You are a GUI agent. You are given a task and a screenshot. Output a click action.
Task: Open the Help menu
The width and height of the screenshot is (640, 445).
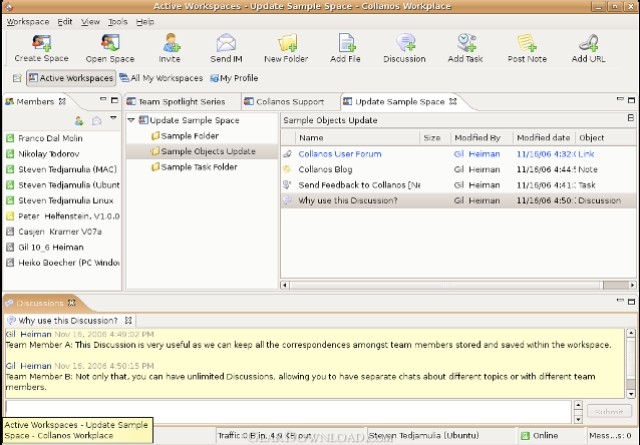pos(145,22)
